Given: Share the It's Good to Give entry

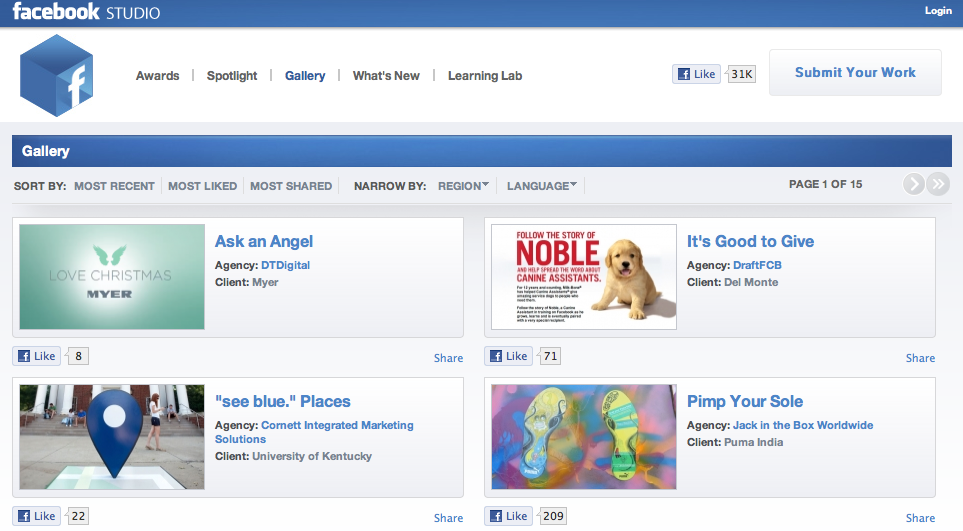Looking at the screenshot, I should [920, 358].
